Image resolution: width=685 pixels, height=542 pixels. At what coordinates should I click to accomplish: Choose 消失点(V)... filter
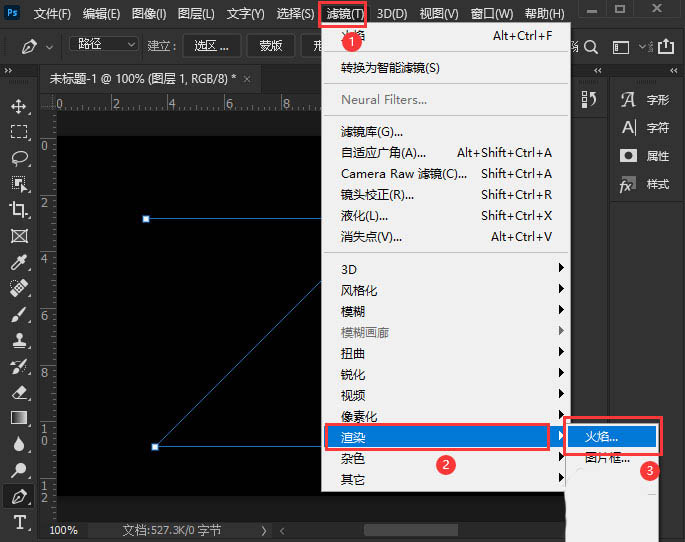tap(445, 236)
